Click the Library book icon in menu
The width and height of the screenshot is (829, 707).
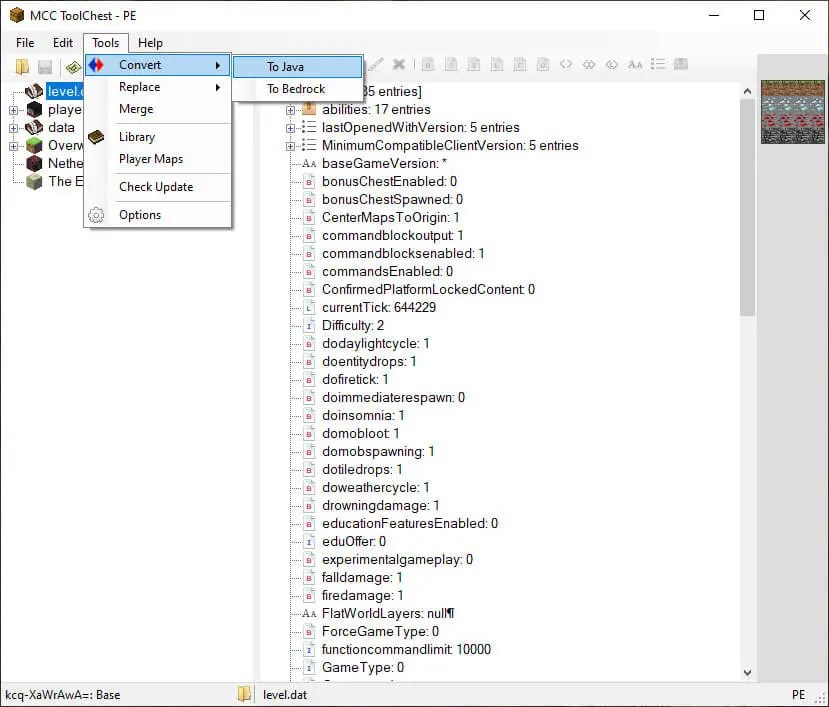point(96,137)
